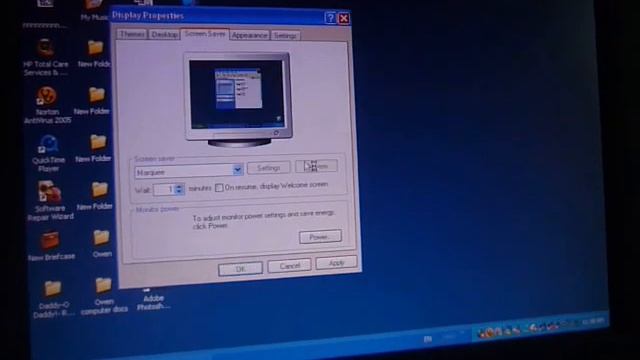Open HP Total Care Services icon
This screenshot has width=640, height=360.
coord(46,57)
